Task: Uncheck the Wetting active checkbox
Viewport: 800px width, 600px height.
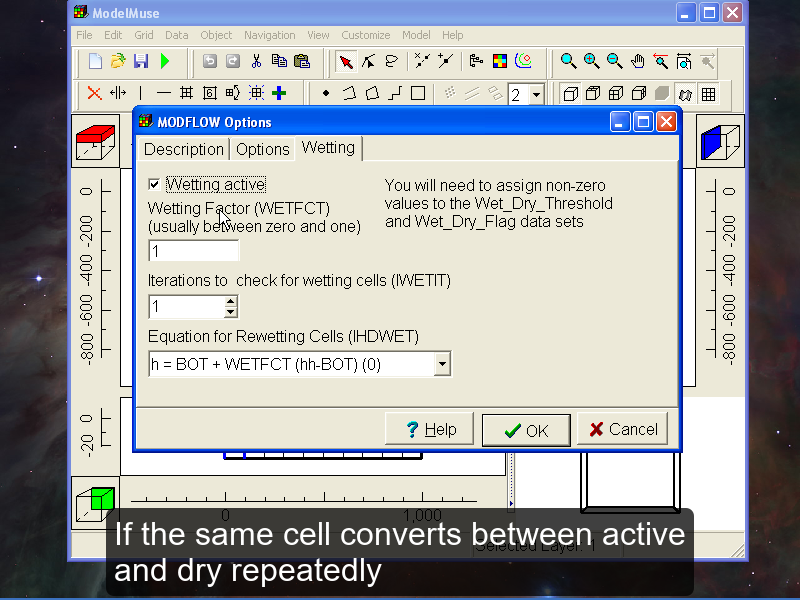Action: (x=154, y=184)
